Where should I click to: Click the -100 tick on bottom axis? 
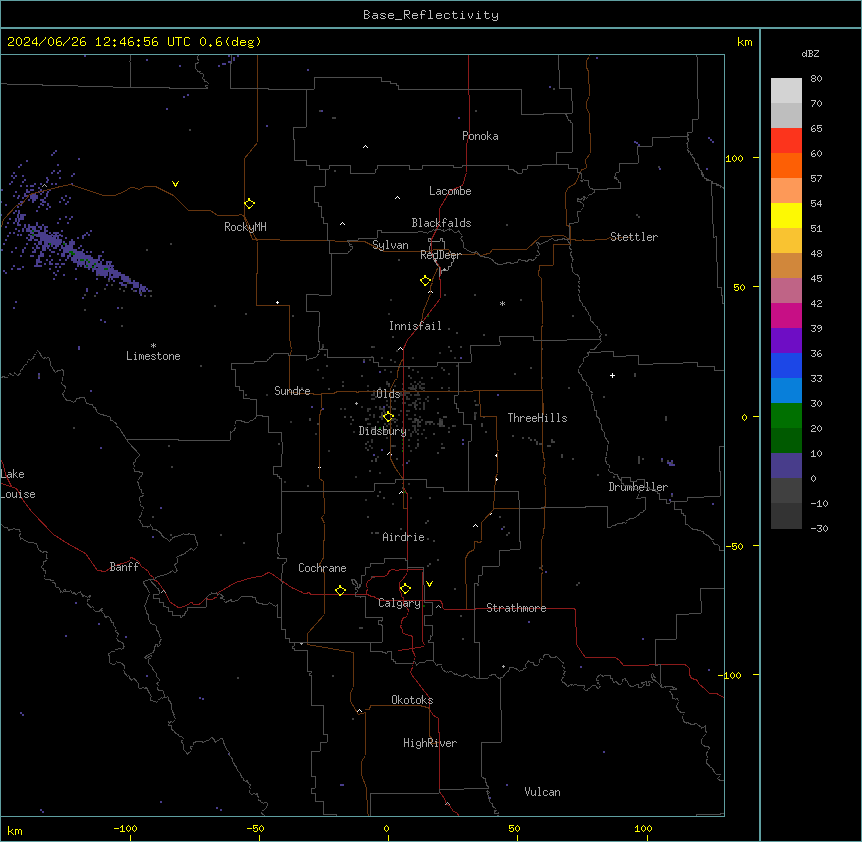125,828
